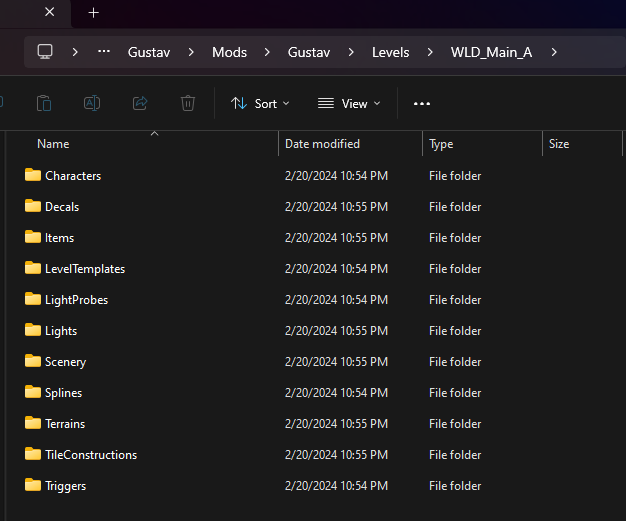626x521 pixels.
Task: Sort by Size column header
Action: click(559, 144)
